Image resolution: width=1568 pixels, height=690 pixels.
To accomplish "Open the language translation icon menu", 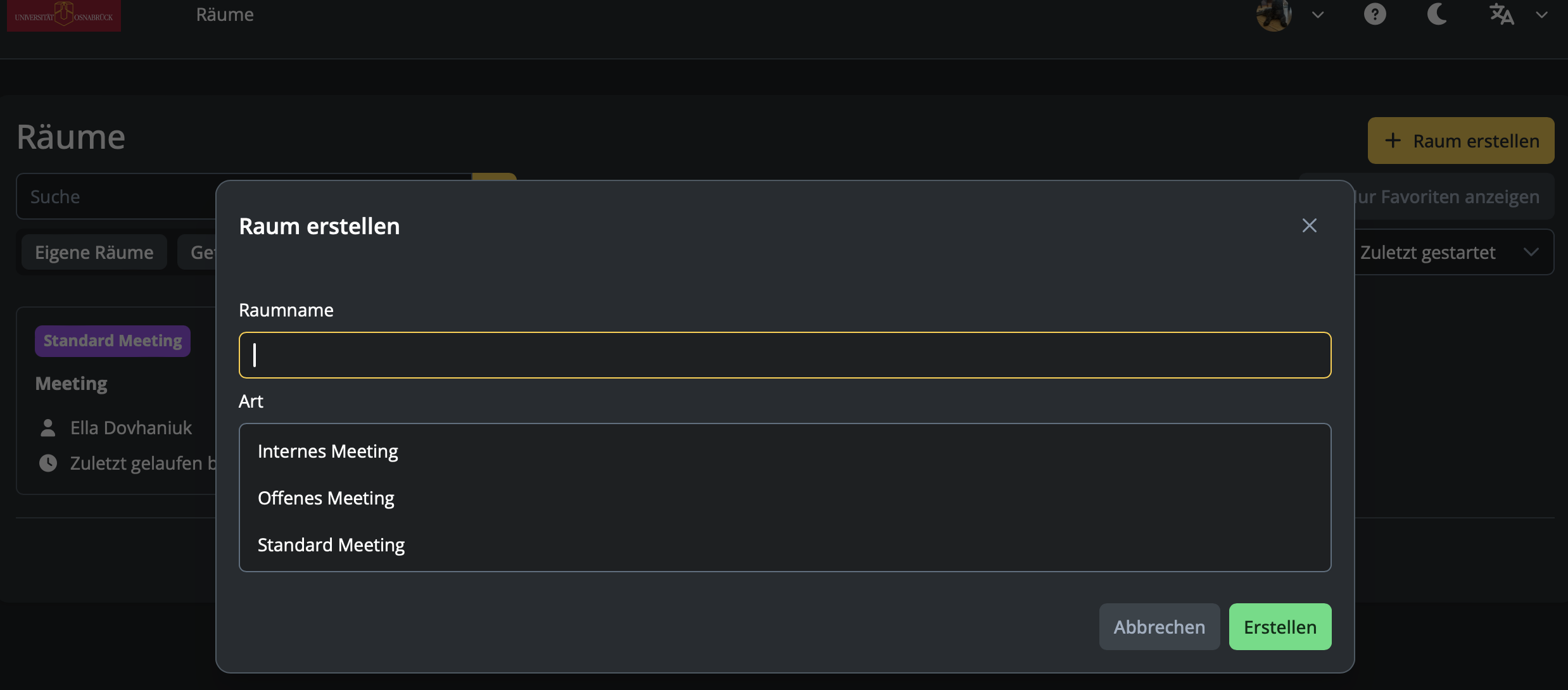I will [1501, 14].
